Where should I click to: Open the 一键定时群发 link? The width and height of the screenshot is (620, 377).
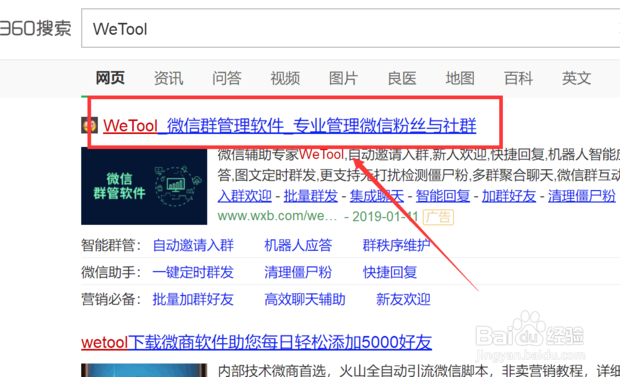[x=193, y=272]
